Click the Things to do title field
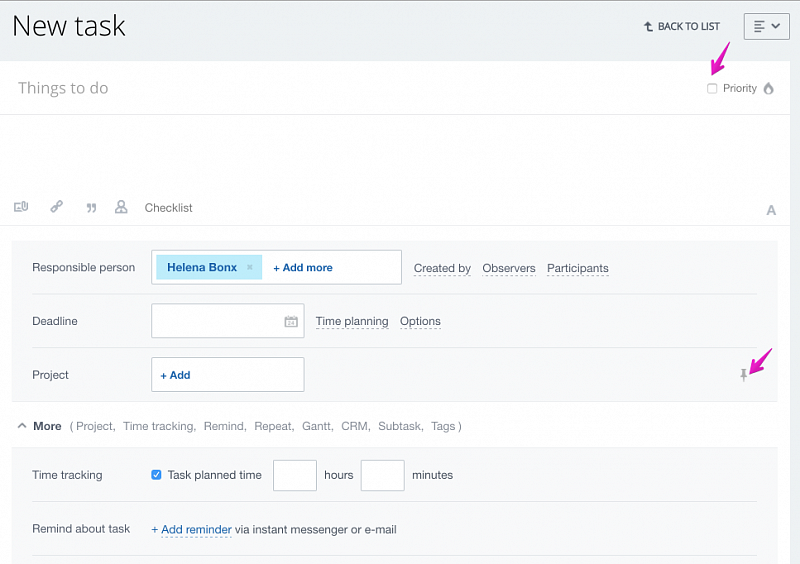The width and height of the screenshot is (800, 564). pos(300,88)
